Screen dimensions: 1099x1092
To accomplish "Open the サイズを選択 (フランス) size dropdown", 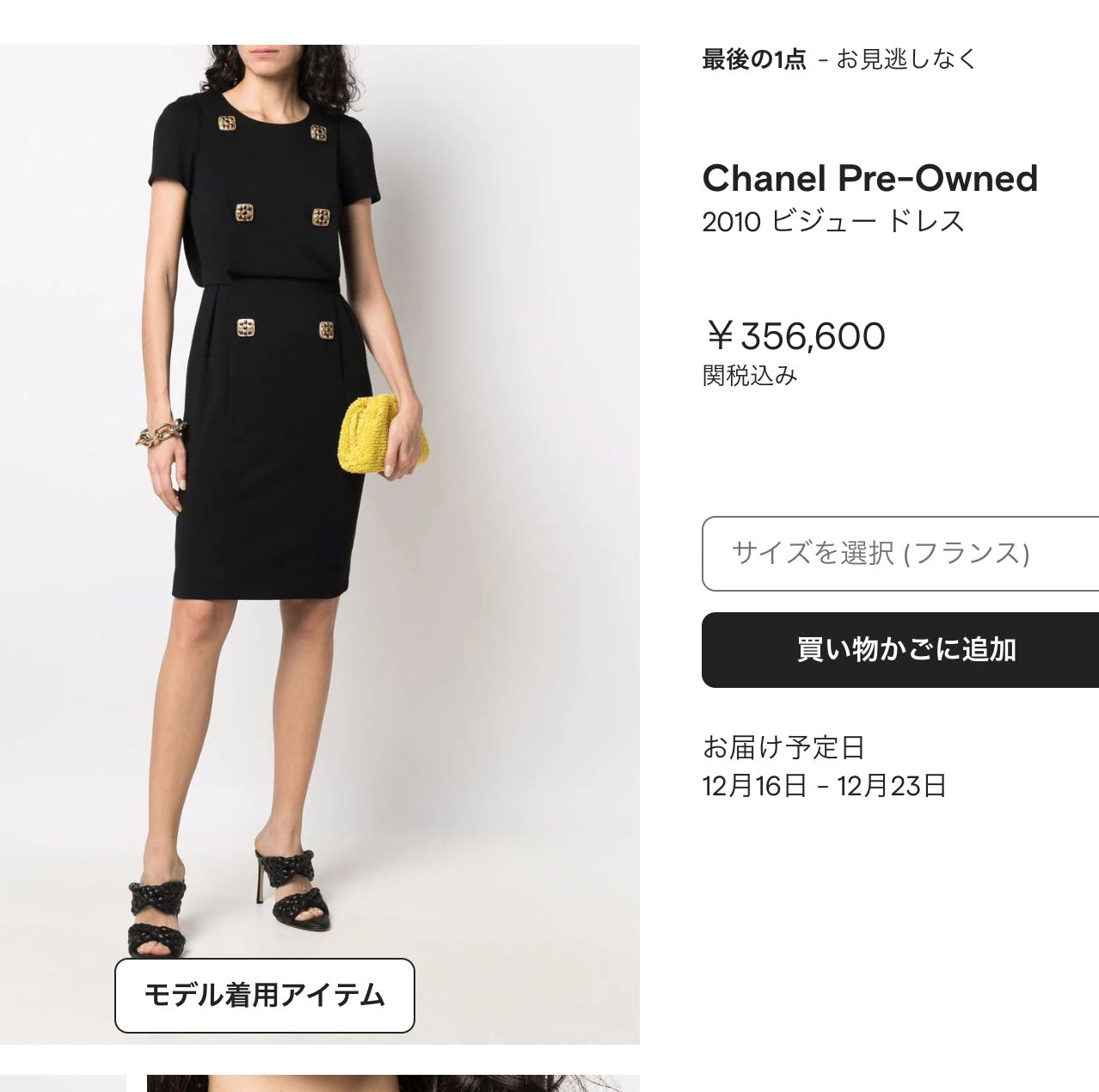I will coord(900,554).
